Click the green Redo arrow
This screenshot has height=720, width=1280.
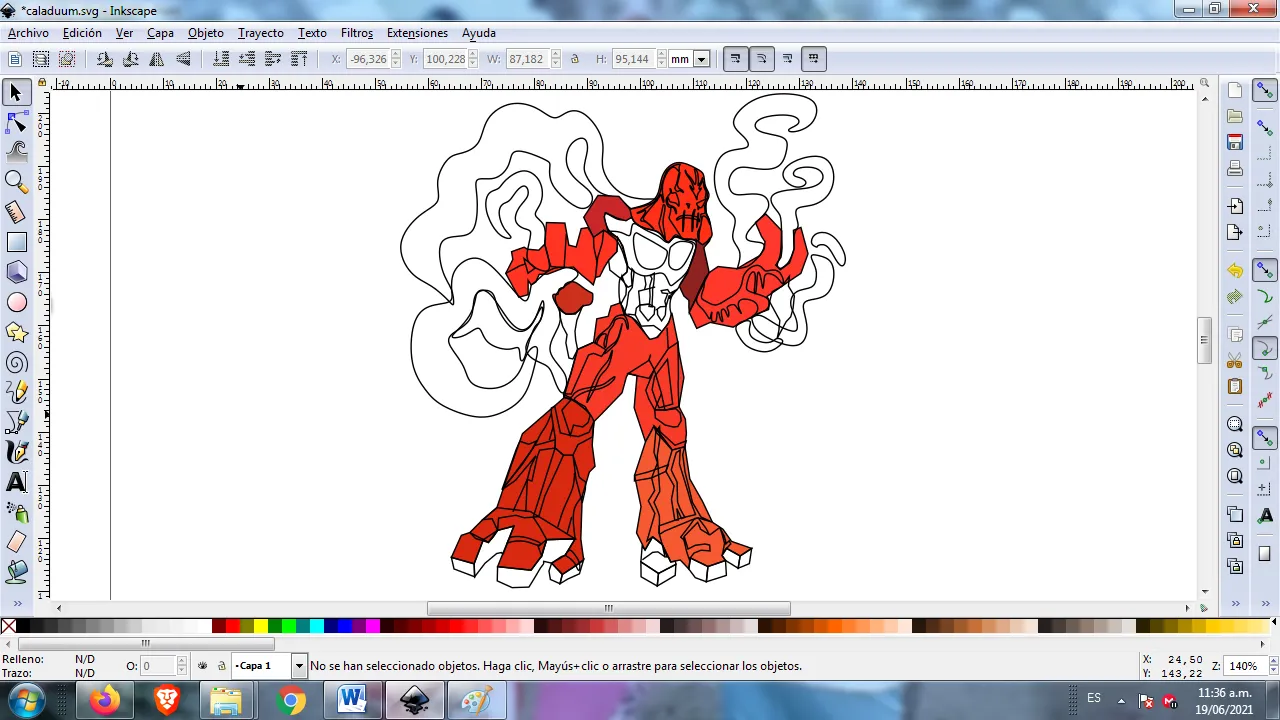coord(1235,297)
